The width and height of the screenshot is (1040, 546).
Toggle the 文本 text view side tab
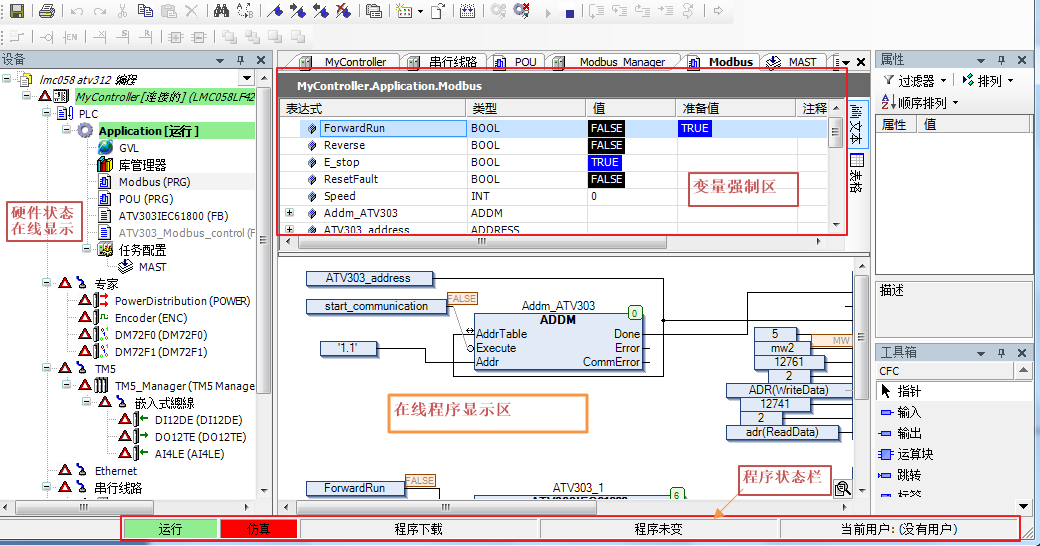857,122
